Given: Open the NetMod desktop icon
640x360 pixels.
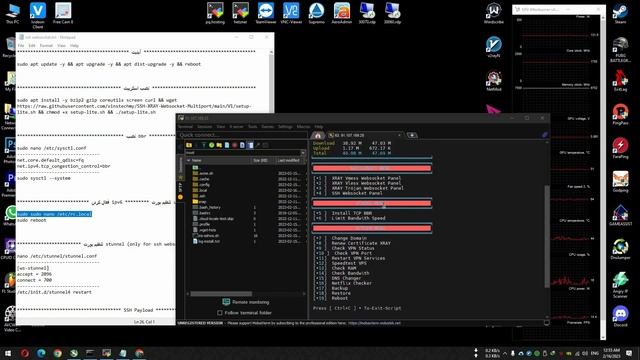Looking at the screenshot, I should pyautogui.click(x=493, y=80).
